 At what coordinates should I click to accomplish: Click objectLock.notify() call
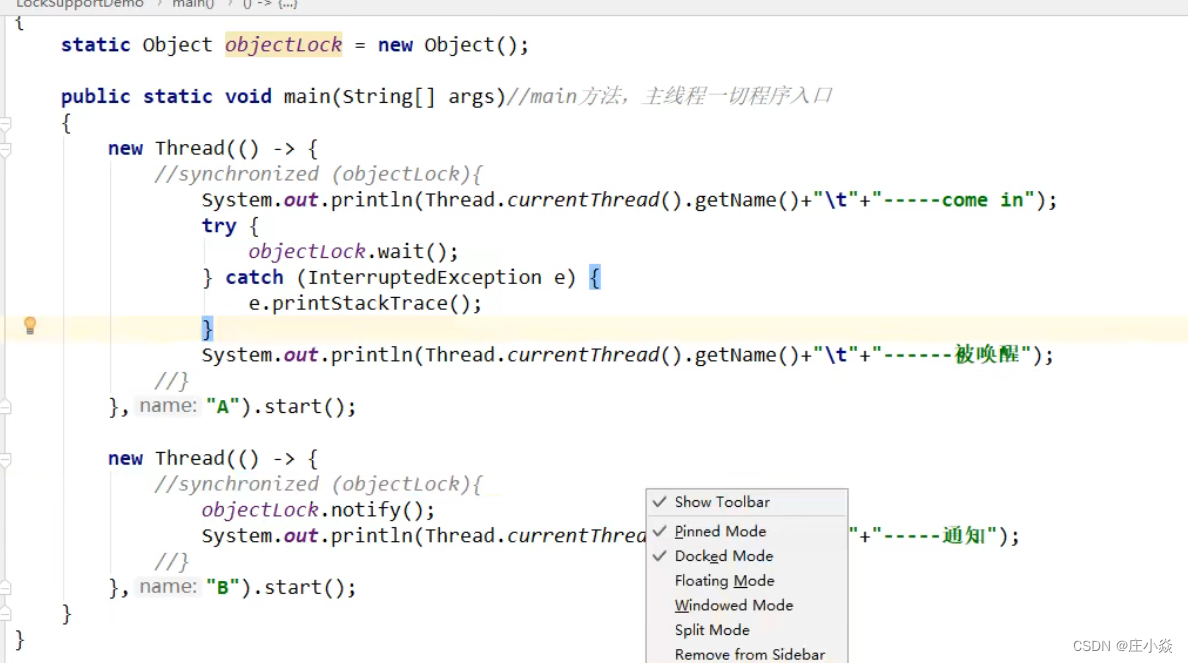click(x=318, y=510)
